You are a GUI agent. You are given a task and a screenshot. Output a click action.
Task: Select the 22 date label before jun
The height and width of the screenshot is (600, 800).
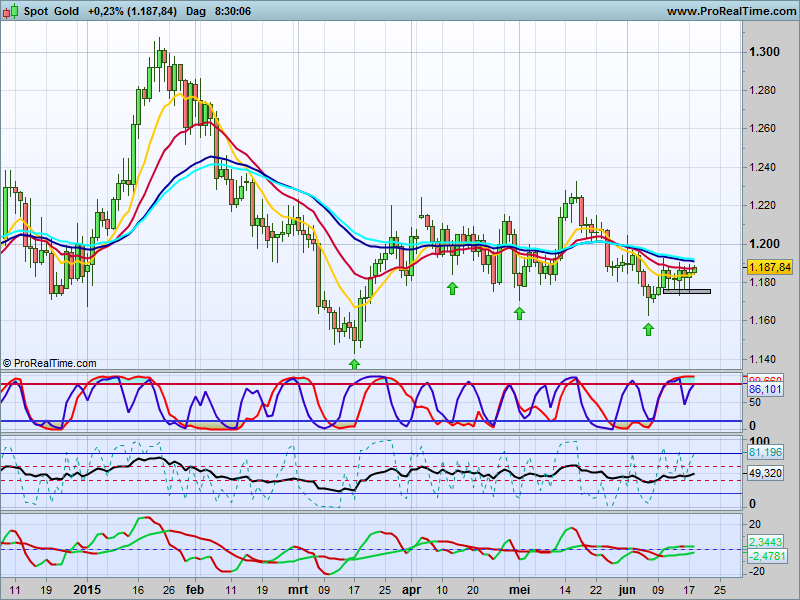click(x=596, y=590)
